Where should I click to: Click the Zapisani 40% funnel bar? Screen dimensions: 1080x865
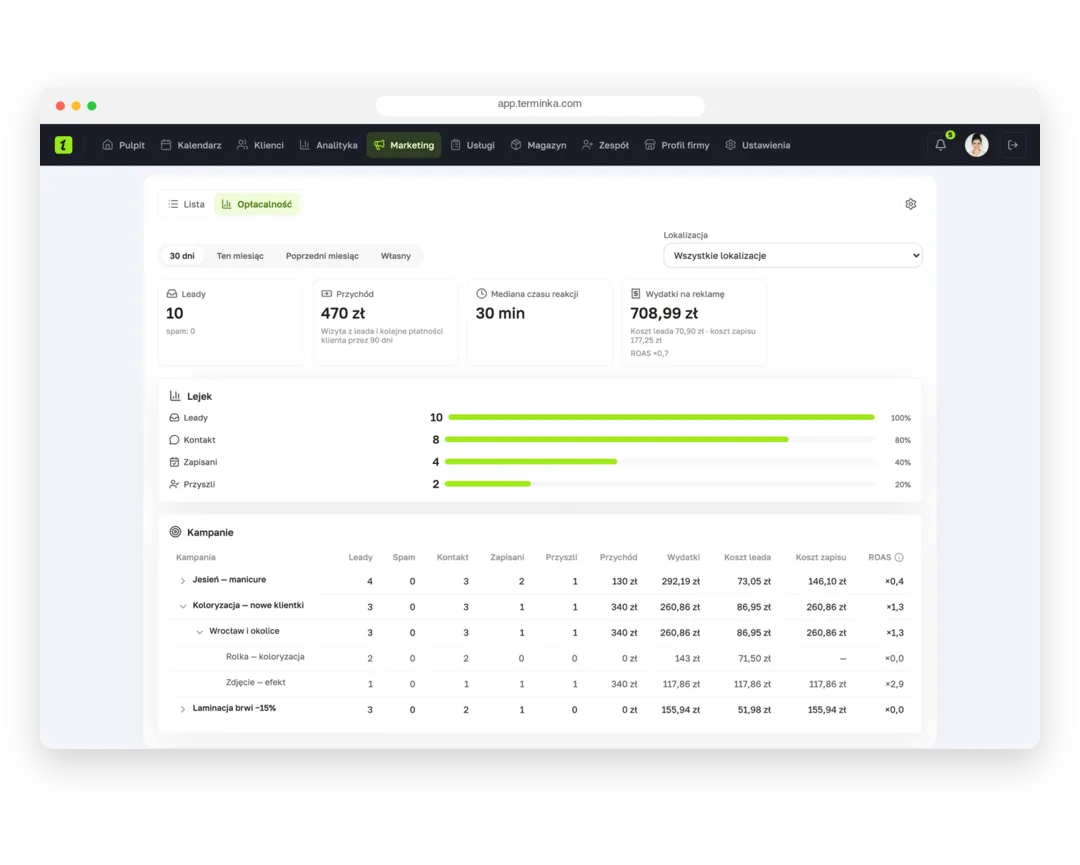click(531, 461)
